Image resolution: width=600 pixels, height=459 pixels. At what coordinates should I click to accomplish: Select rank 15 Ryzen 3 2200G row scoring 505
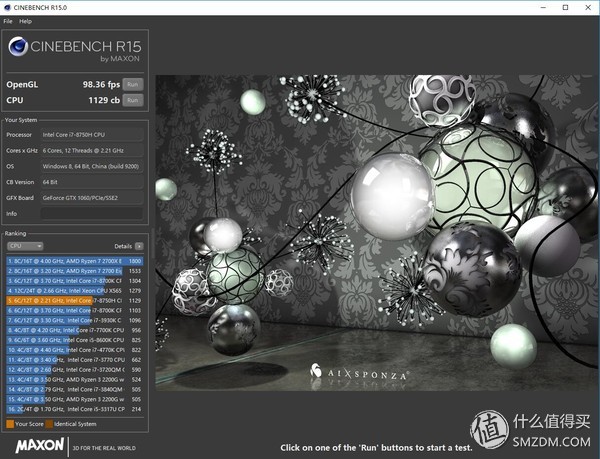[75, 399]
